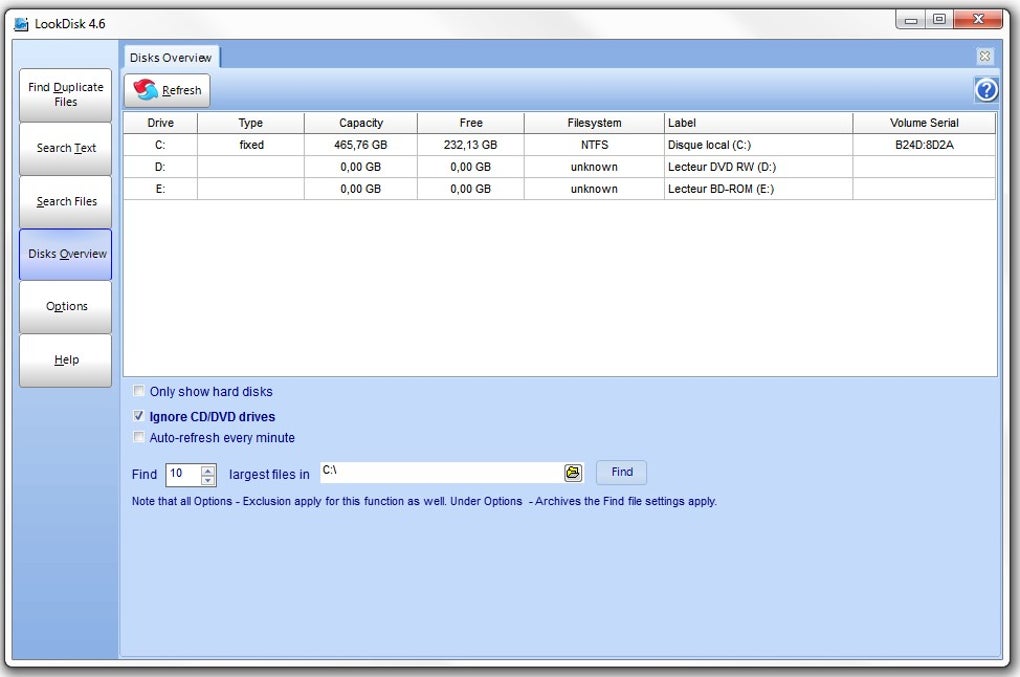Enable Auto-refresh every minute
1020x677 pixels.
(x=139, y=437)
